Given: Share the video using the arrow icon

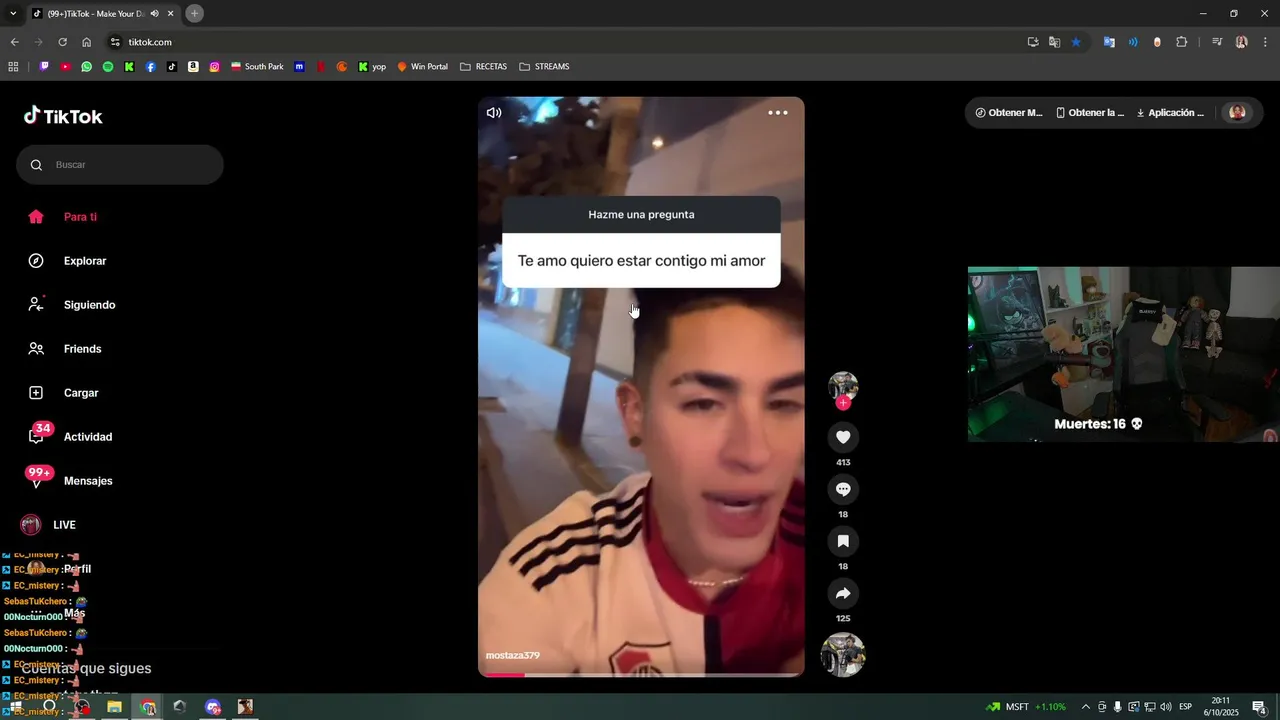Looking at the screenshot, I should tap(843, 593).
